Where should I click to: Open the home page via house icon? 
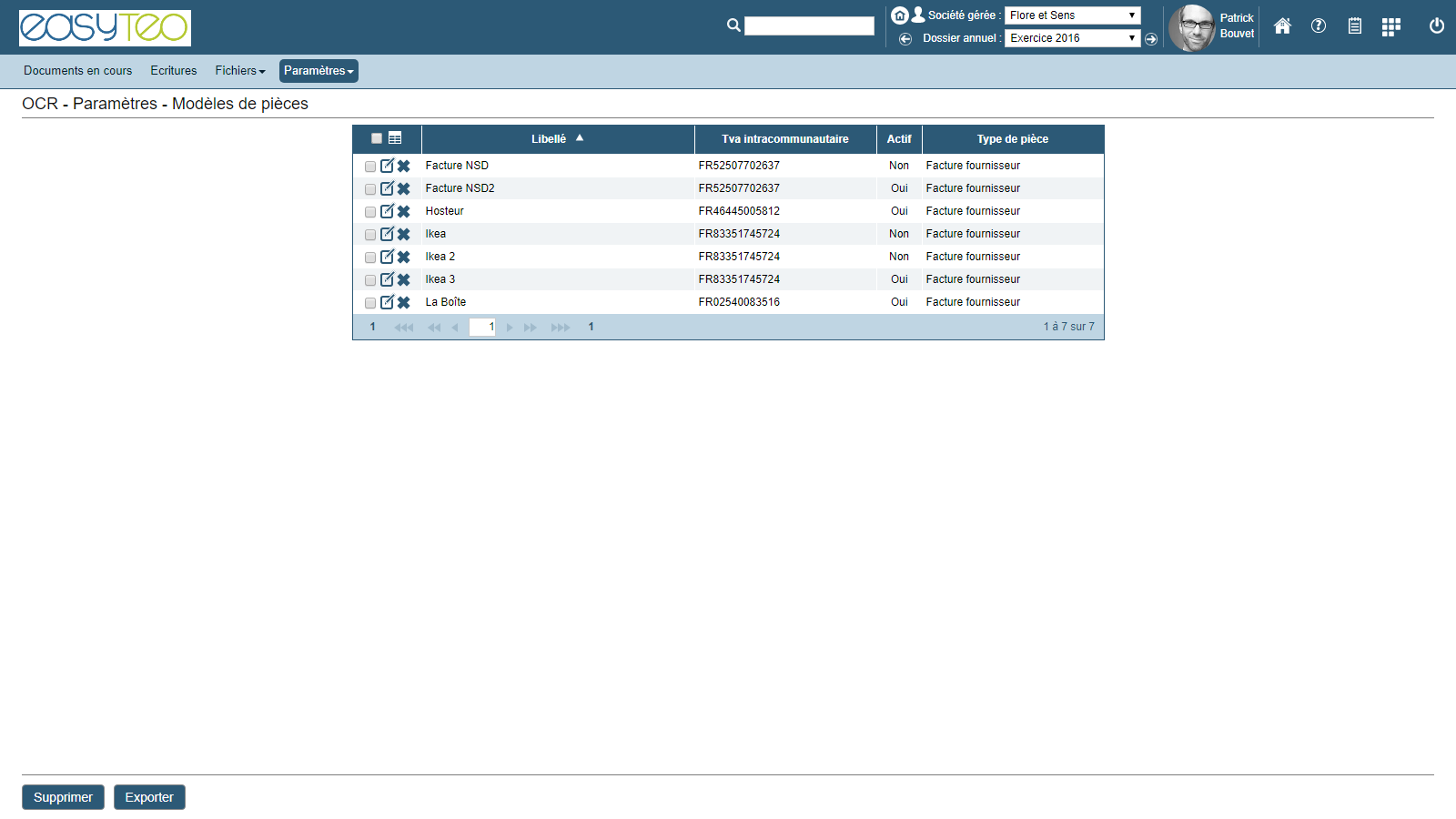1282,26
